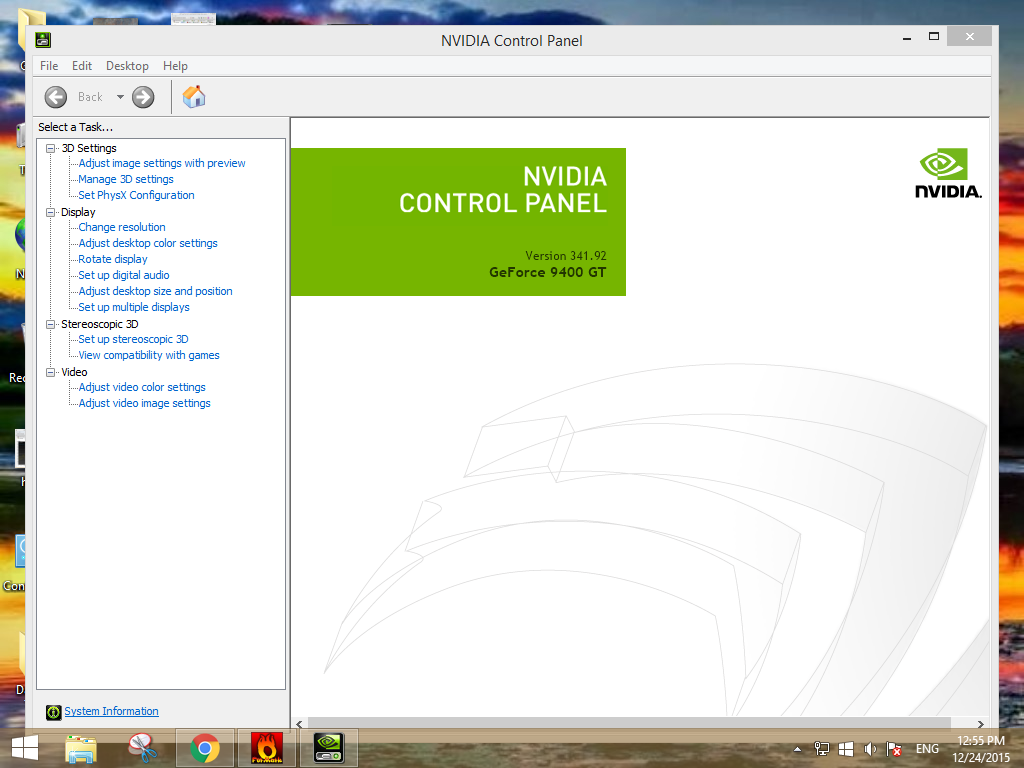The width and height of the screenshot is (1024, 768).
Task: Maximize the NVIDIA Control Panel window
Action: [x=934, y=37]
